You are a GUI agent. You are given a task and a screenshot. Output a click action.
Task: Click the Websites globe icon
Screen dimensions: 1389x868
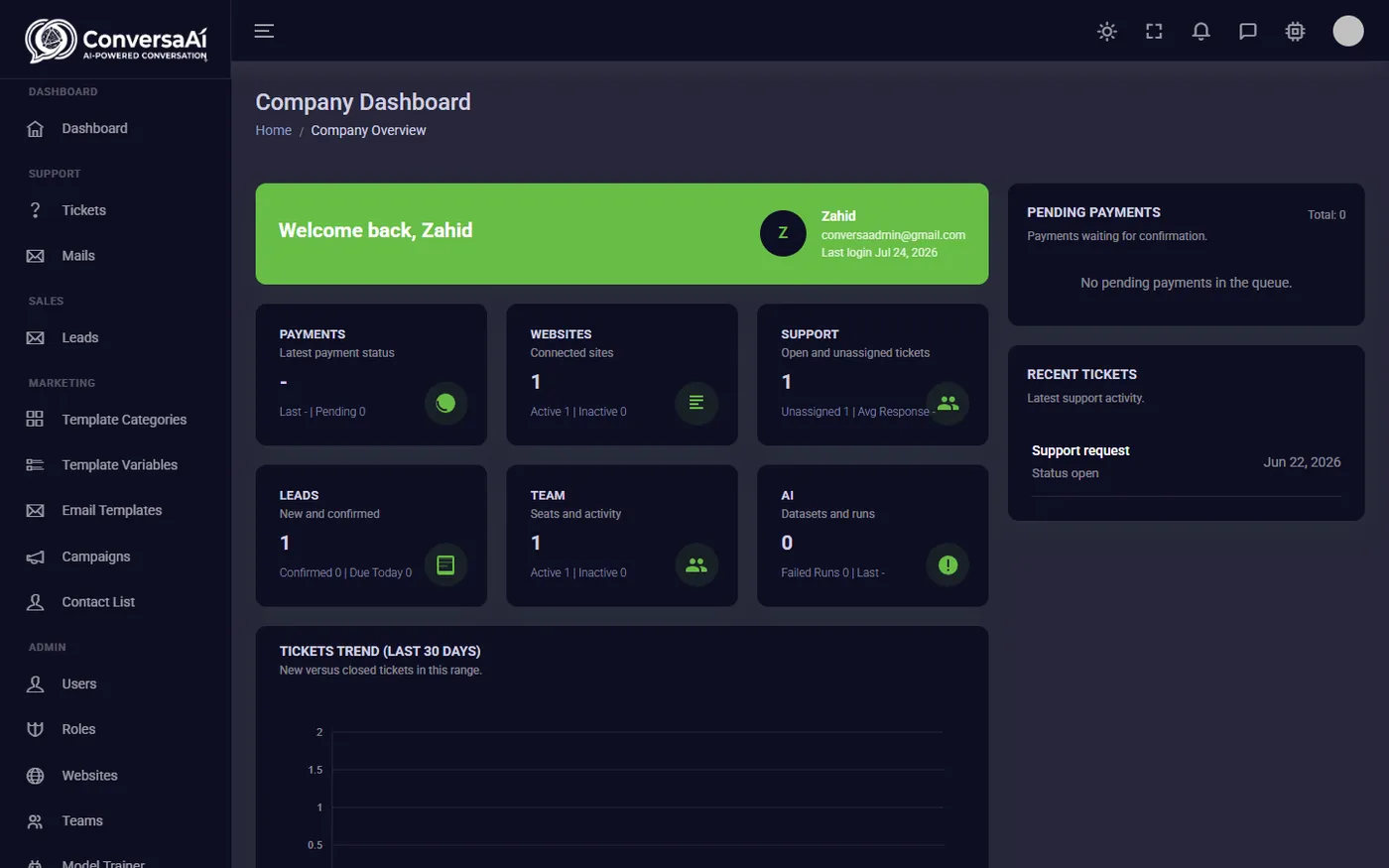coord(35,776)
